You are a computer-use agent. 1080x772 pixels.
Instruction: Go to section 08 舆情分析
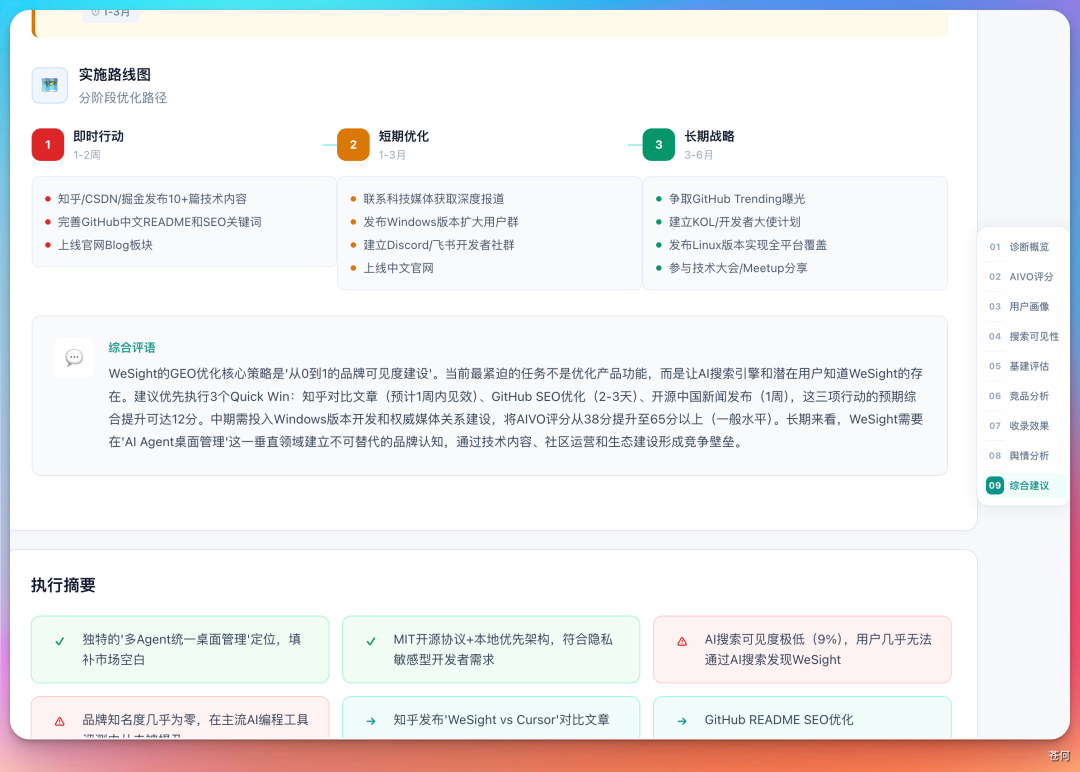pos(1020,456)
